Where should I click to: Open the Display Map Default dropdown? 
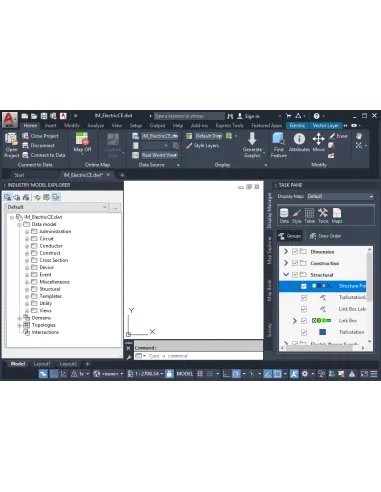coord(340,196)
